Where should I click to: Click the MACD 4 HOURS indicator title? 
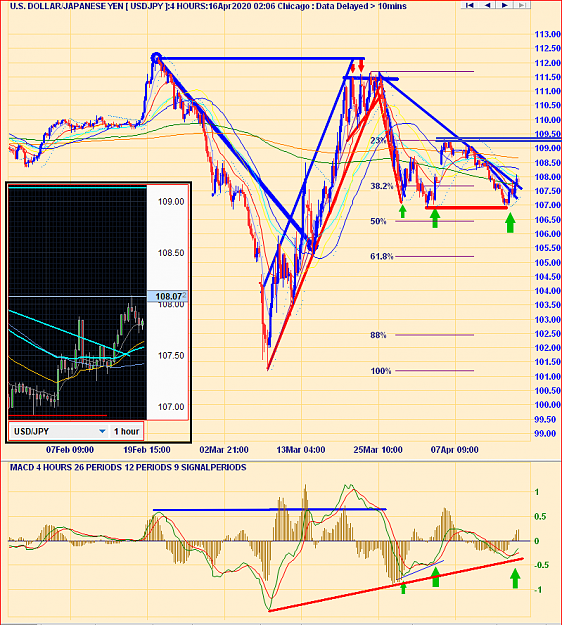tap(128, 467)
